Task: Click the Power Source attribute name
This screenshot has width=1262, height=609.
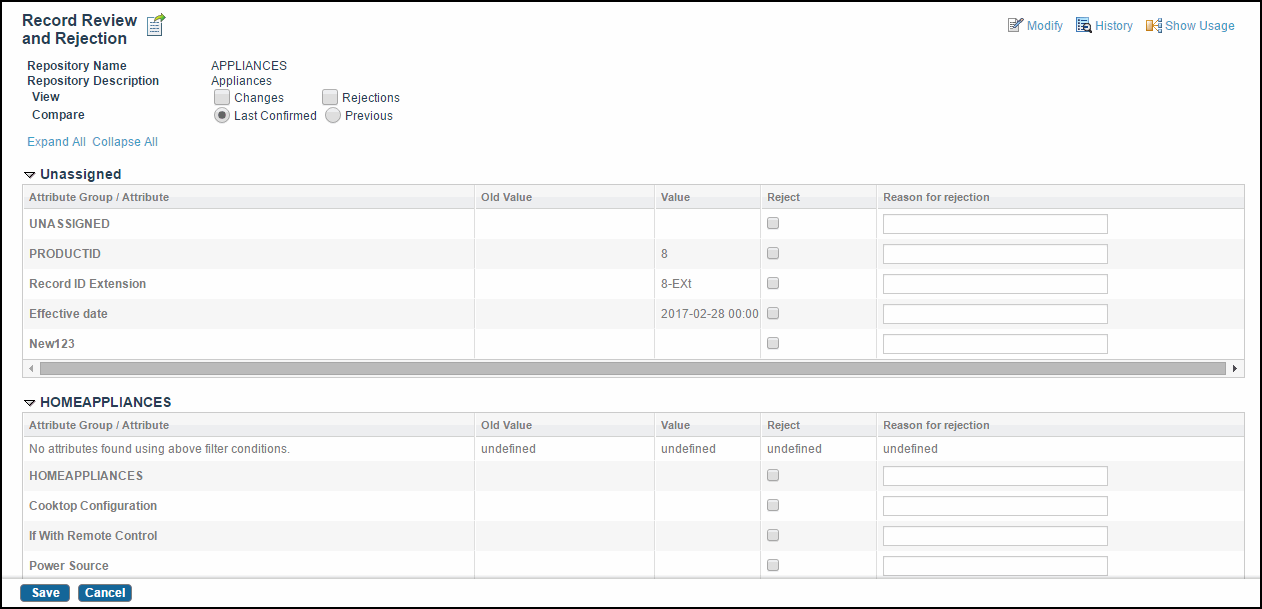Action: [x=69, y=566]
